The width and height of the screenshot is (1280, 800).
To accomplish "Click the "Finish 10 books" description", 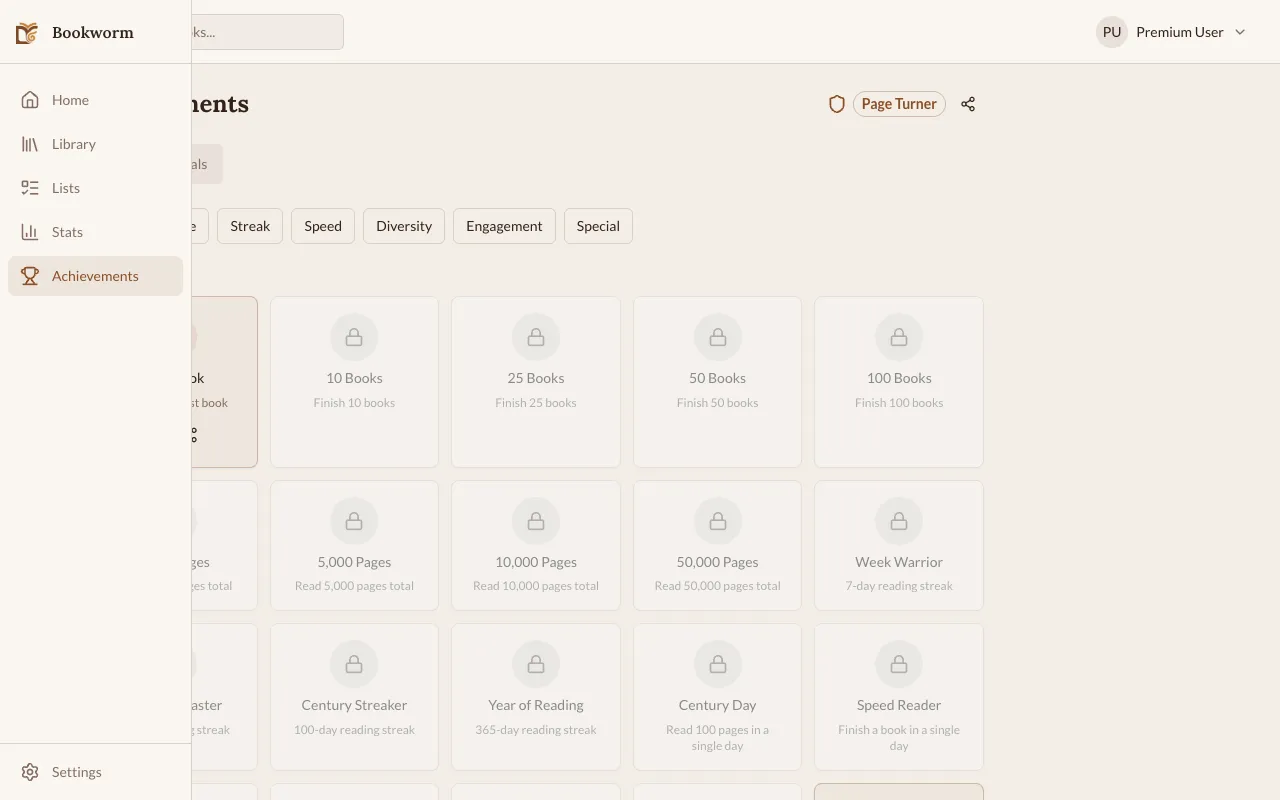I will 354,403.
